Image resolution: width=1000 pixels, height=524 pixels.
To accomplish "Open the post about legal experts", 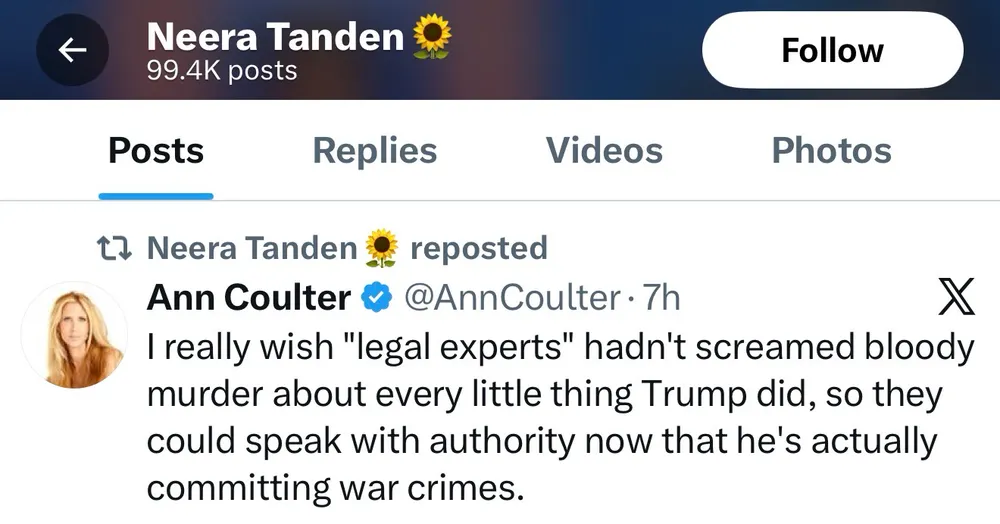I will pos(560,417).
